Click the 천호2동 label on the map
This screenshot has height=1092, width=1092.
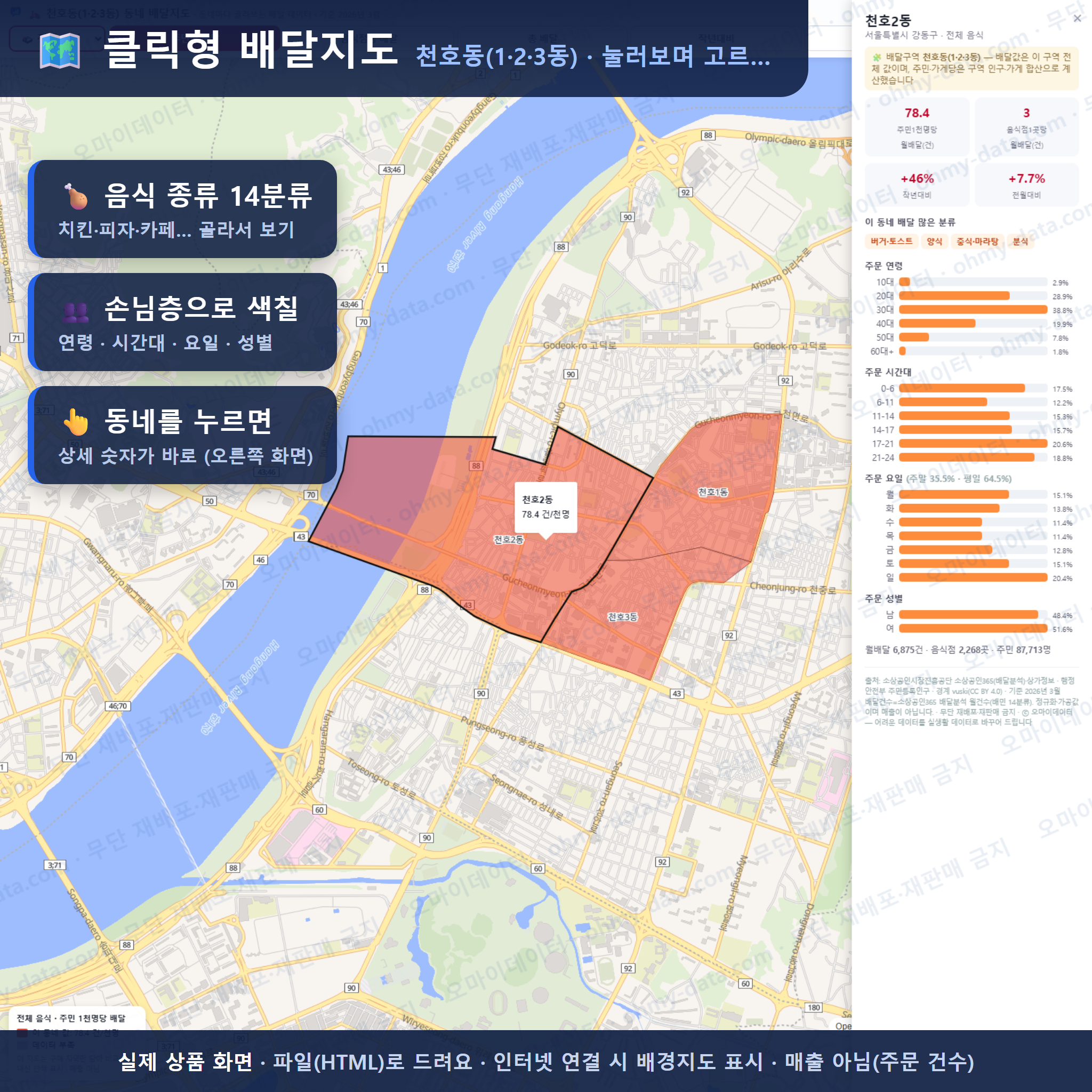tap(508, 539)
